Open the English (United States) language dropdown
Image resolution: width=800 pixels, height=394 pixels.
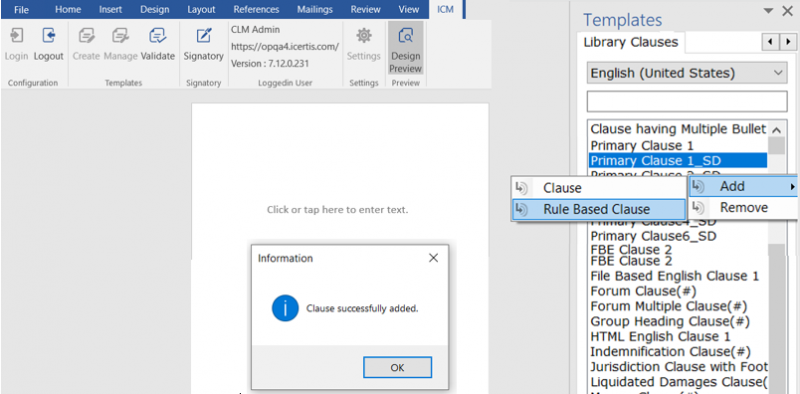click(x=687, y=73)
